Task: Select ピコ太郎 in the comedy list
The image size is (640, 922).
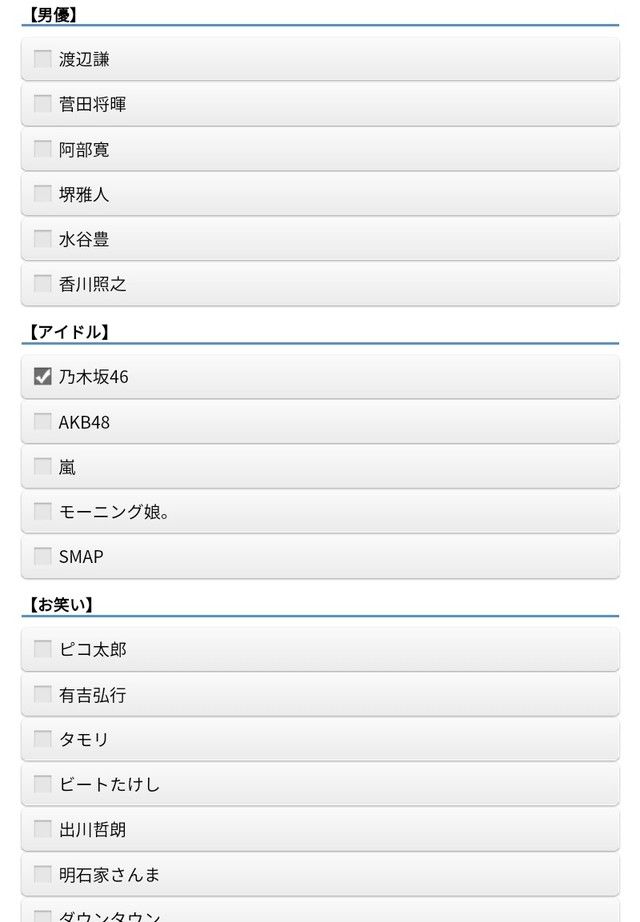Action: [x=42, y=649]
